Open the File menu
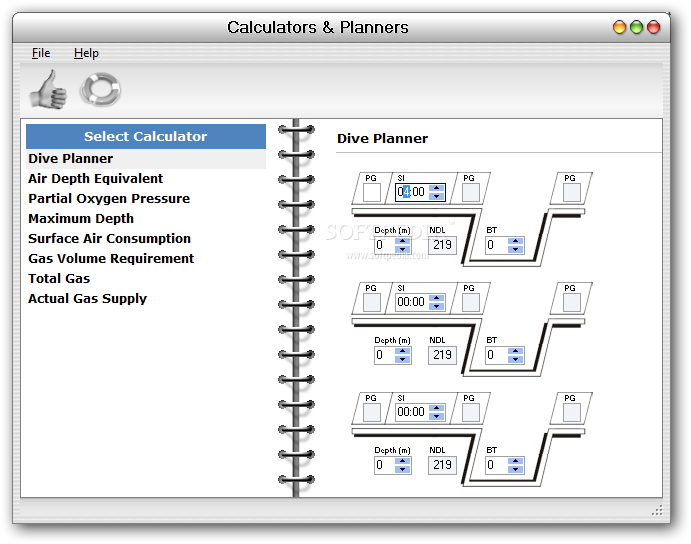 click(41, 53)
